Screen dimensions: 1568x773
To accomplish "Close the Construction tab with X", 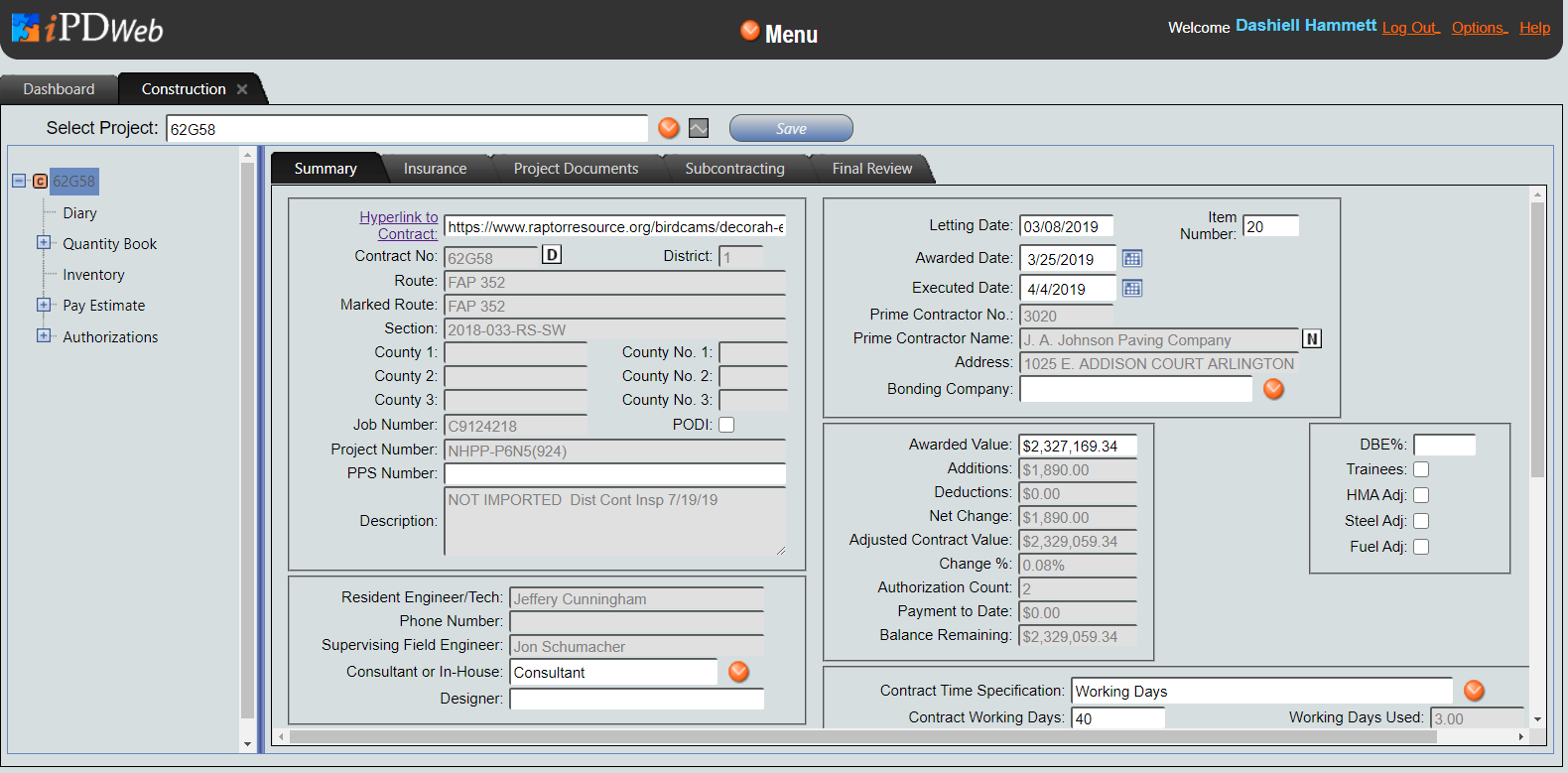I will pos(242,89).
